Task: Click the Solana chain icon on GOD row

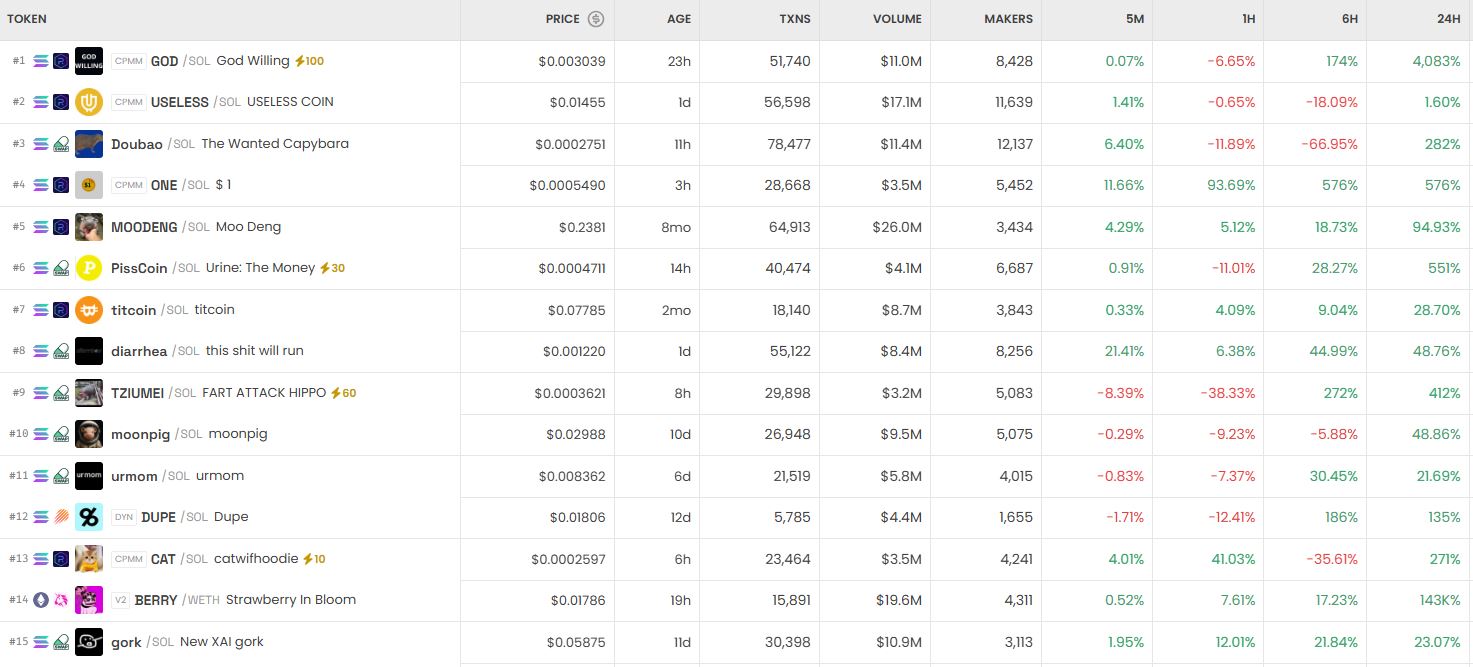Action: point(41,61)
